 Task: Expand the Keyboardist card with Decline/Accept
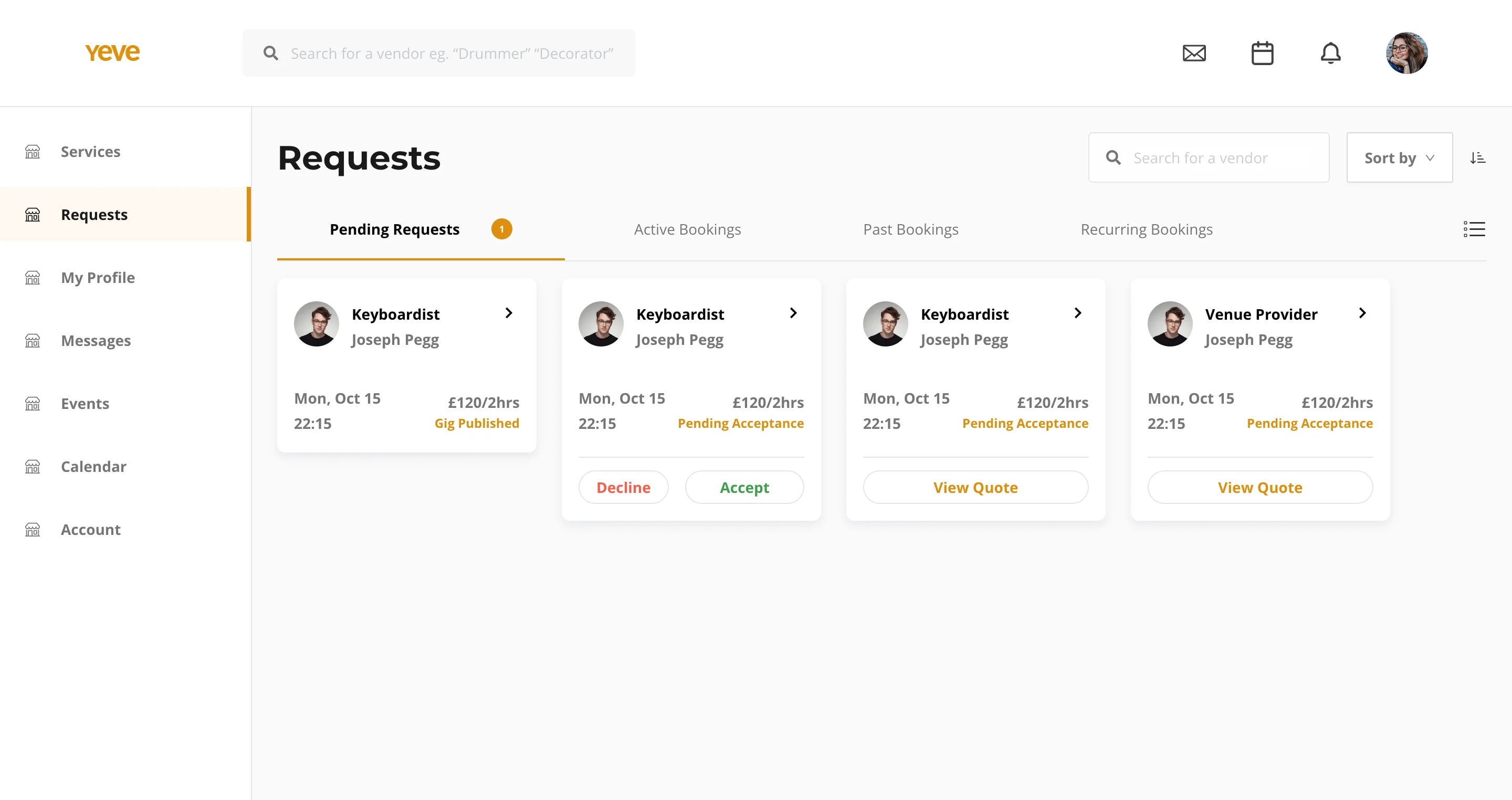click(793, 313)
